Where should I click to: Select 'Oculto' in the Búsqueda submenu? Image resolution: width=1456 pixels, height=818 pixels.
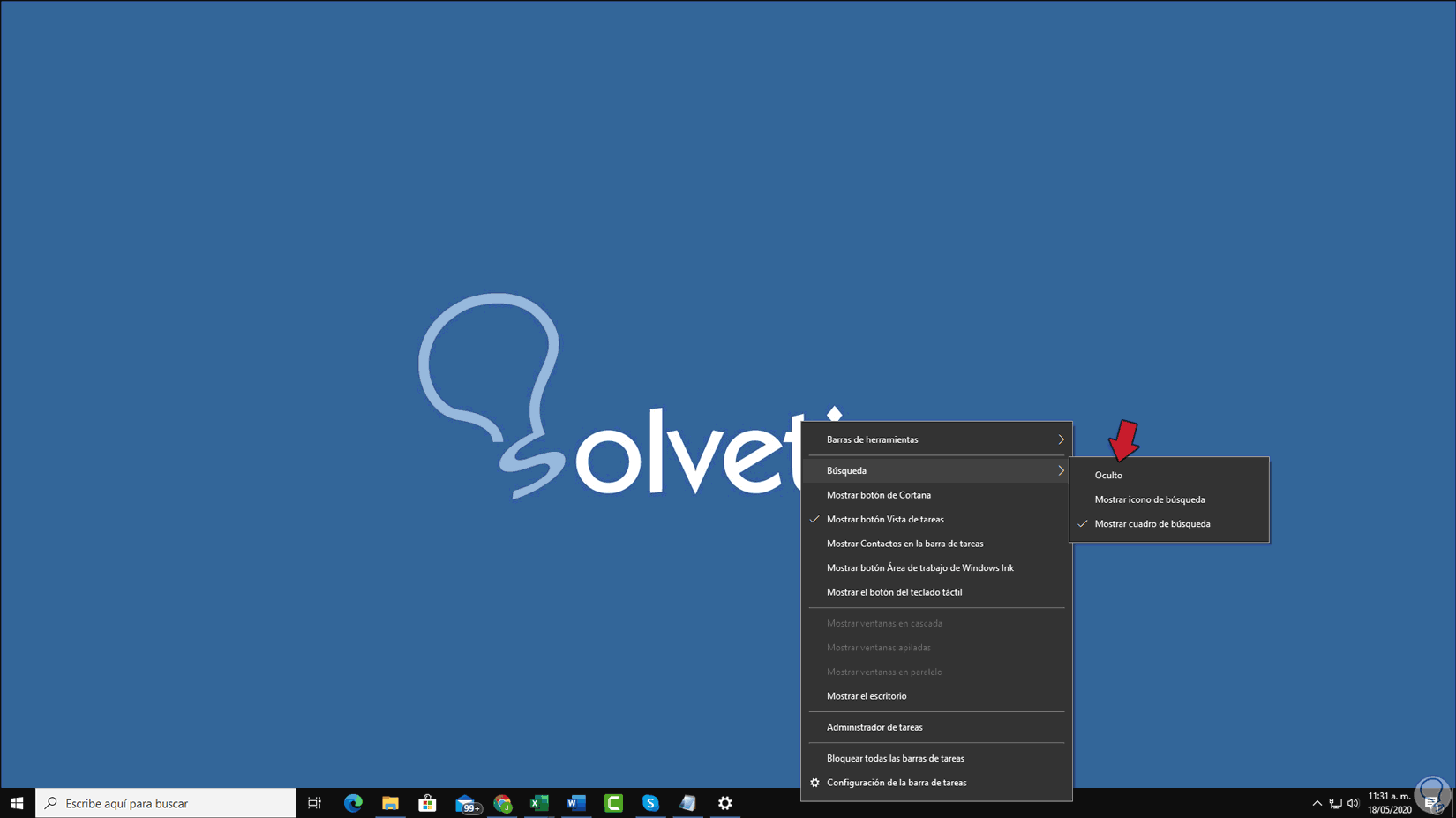coord(1169,475)
